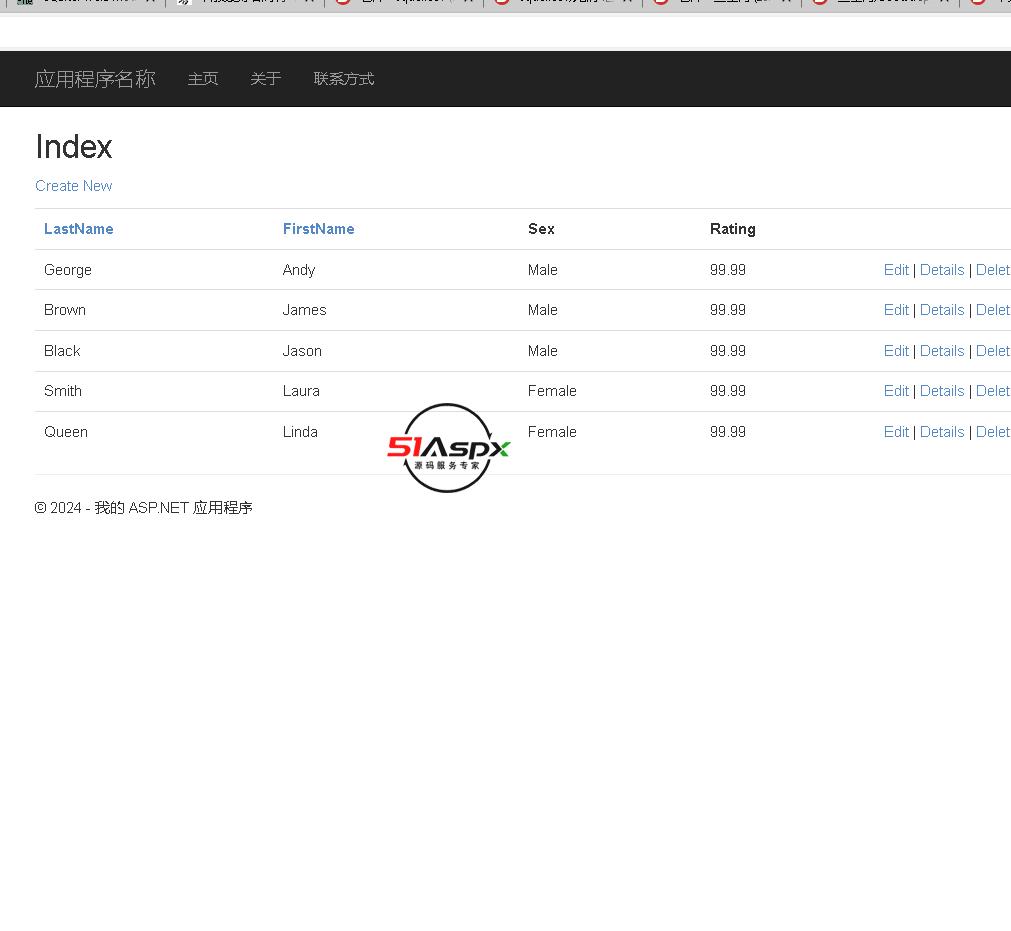This screenshot has height=931, width=1011.
Task: Go to 主页 in navbar
Action: [x=203, y=79]
